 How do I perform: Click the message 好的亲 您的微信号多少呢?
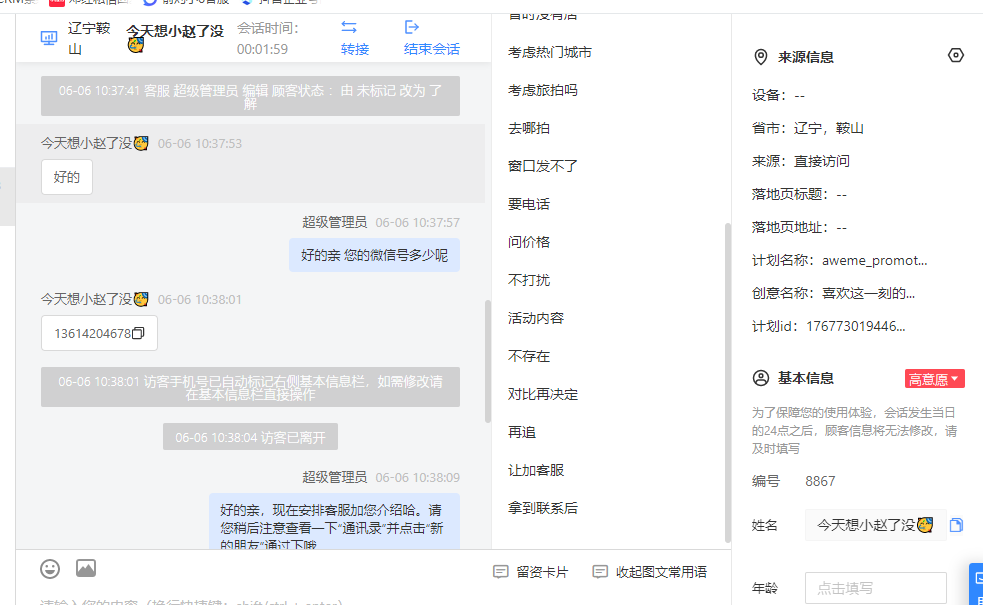pos(374,255)
